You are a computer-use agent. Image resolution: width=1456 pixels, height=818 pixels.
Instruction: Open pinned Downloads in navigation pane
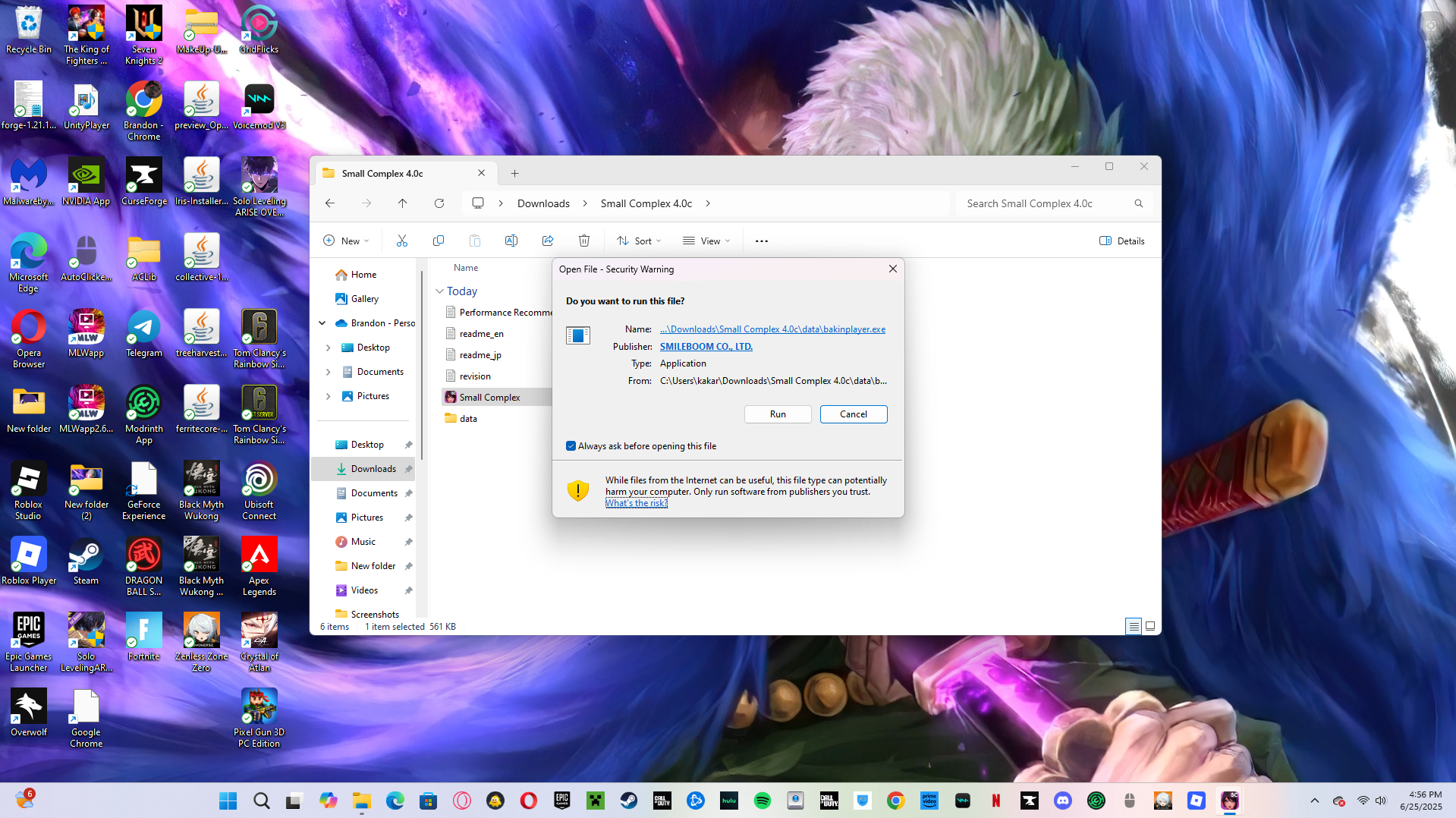[x=364, y=469]
